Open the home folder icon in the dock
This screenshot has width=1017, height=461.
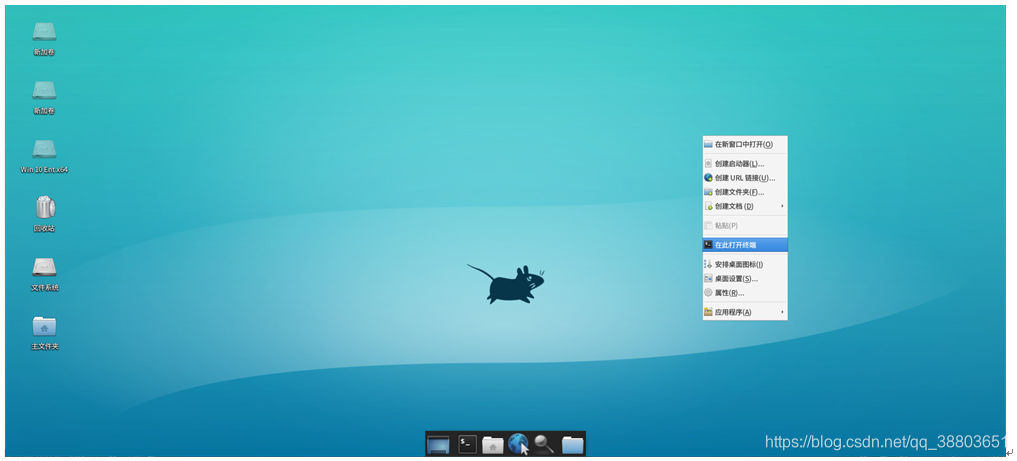(492, 445)
